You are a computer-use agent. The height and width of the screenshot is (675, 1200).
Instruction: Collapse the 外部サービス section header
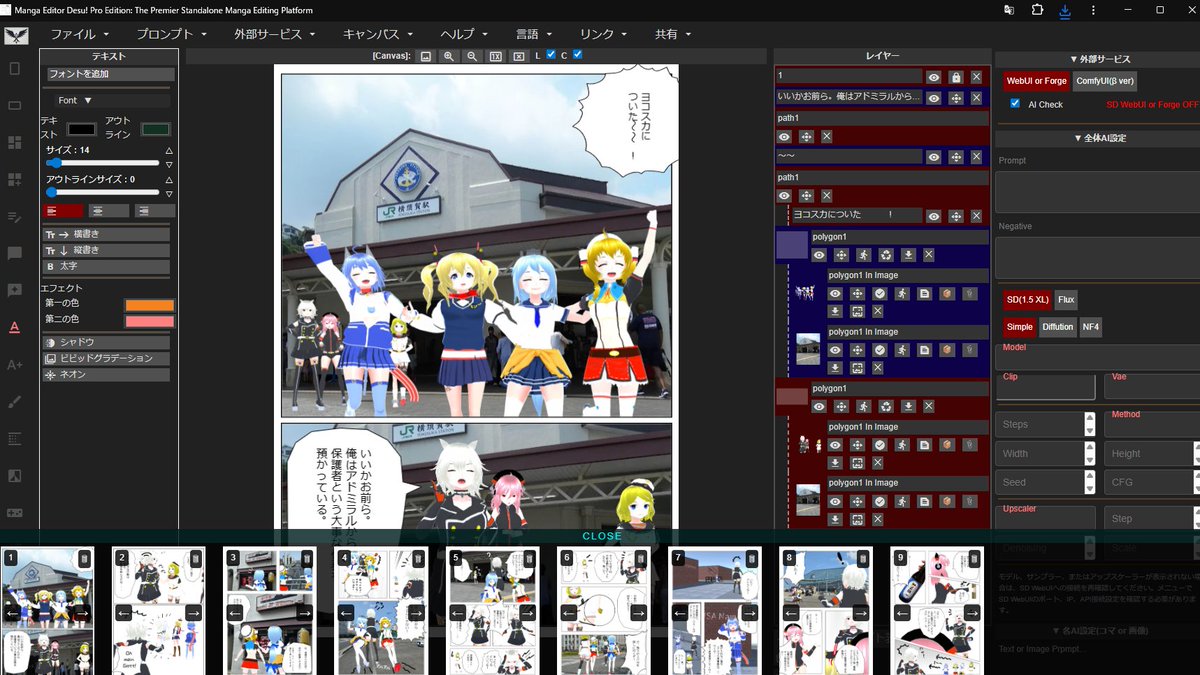click(1098, 59)
